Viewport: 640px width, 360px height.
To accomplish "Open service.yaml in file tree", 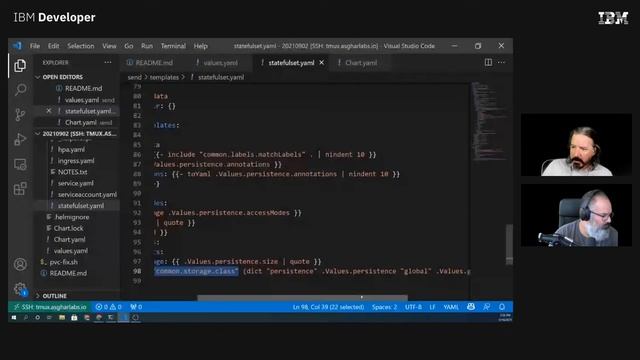I will (x=76, y=183).
